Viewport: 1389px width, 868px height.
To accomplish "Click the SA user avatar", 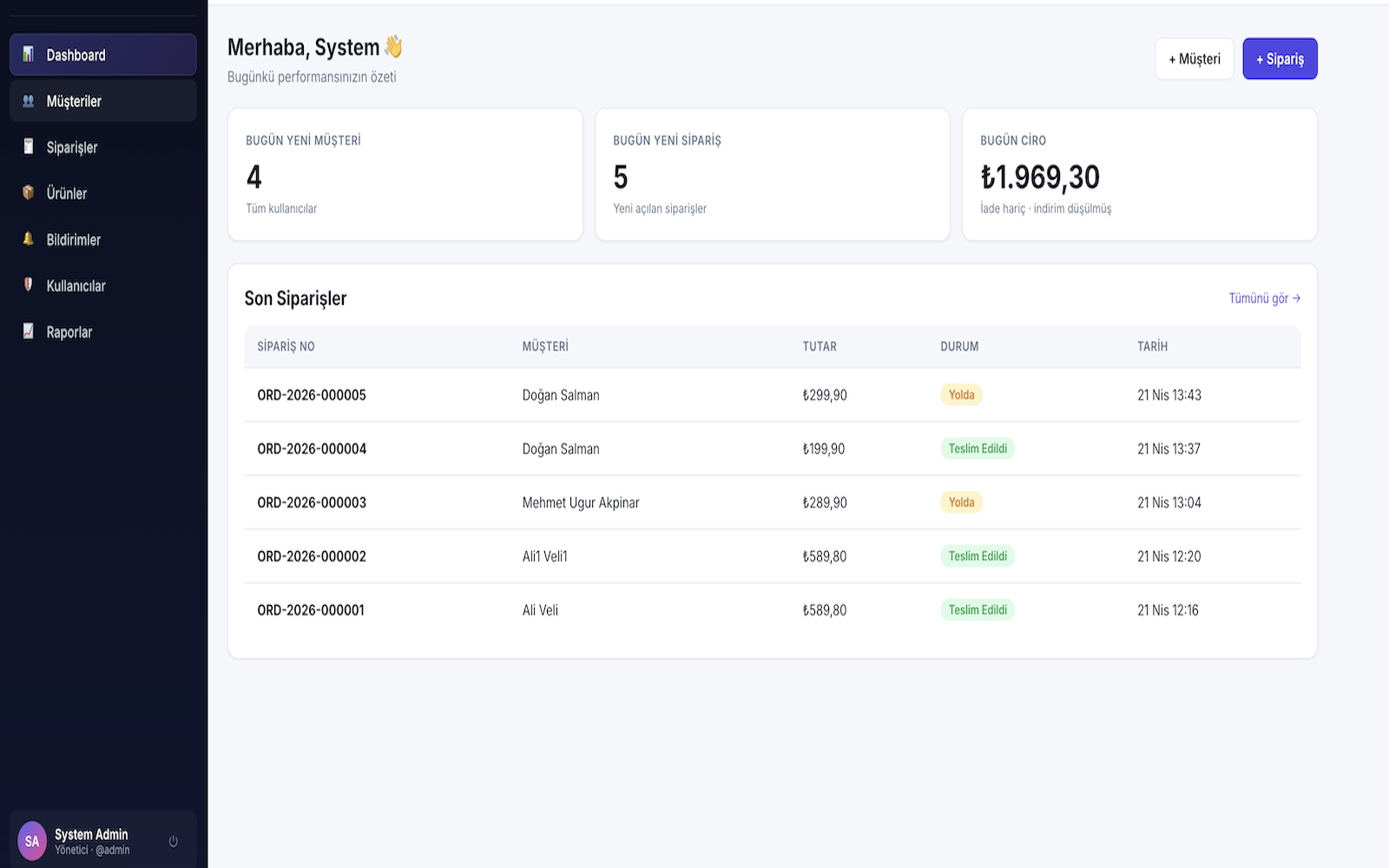I will click(x=32, y=840).
